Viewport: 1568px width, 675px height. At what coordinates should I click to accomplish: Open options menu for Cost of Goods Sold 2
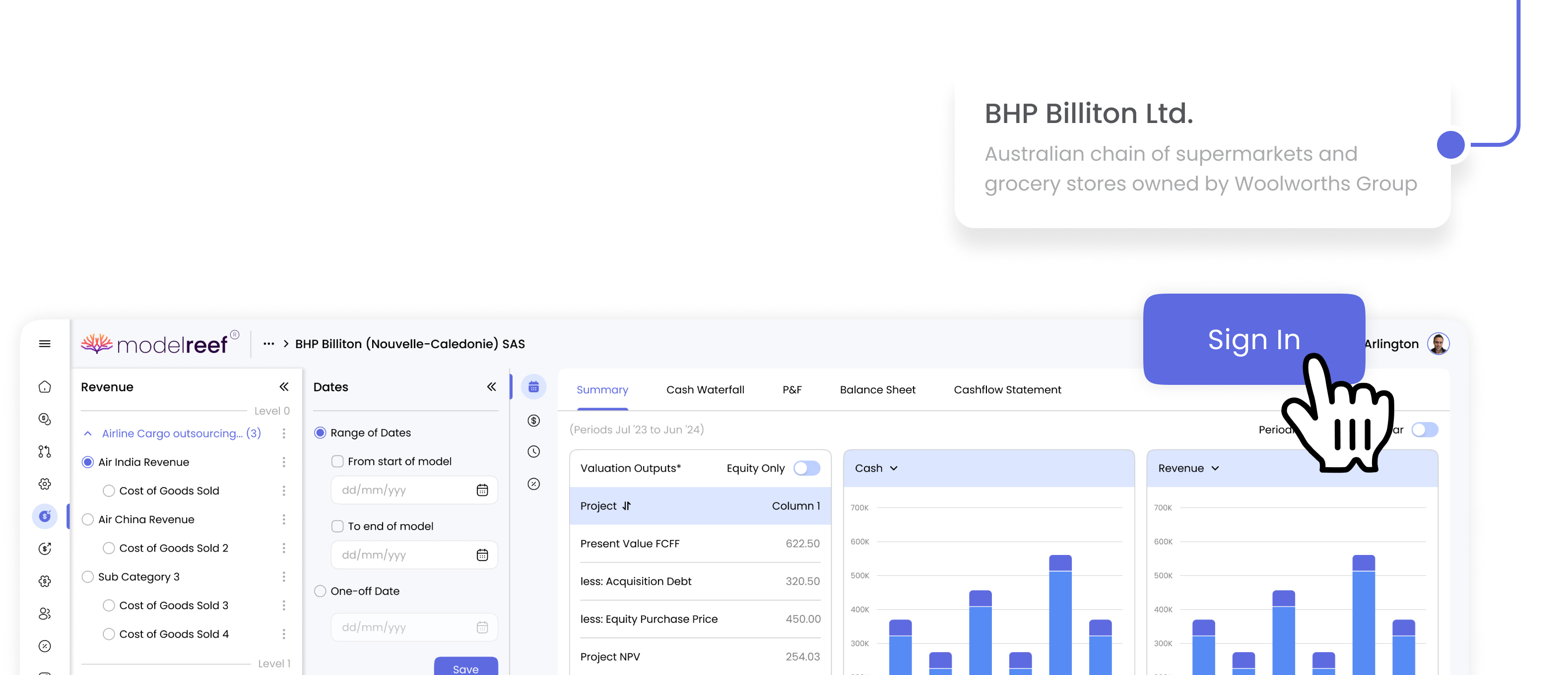(284, 549)
